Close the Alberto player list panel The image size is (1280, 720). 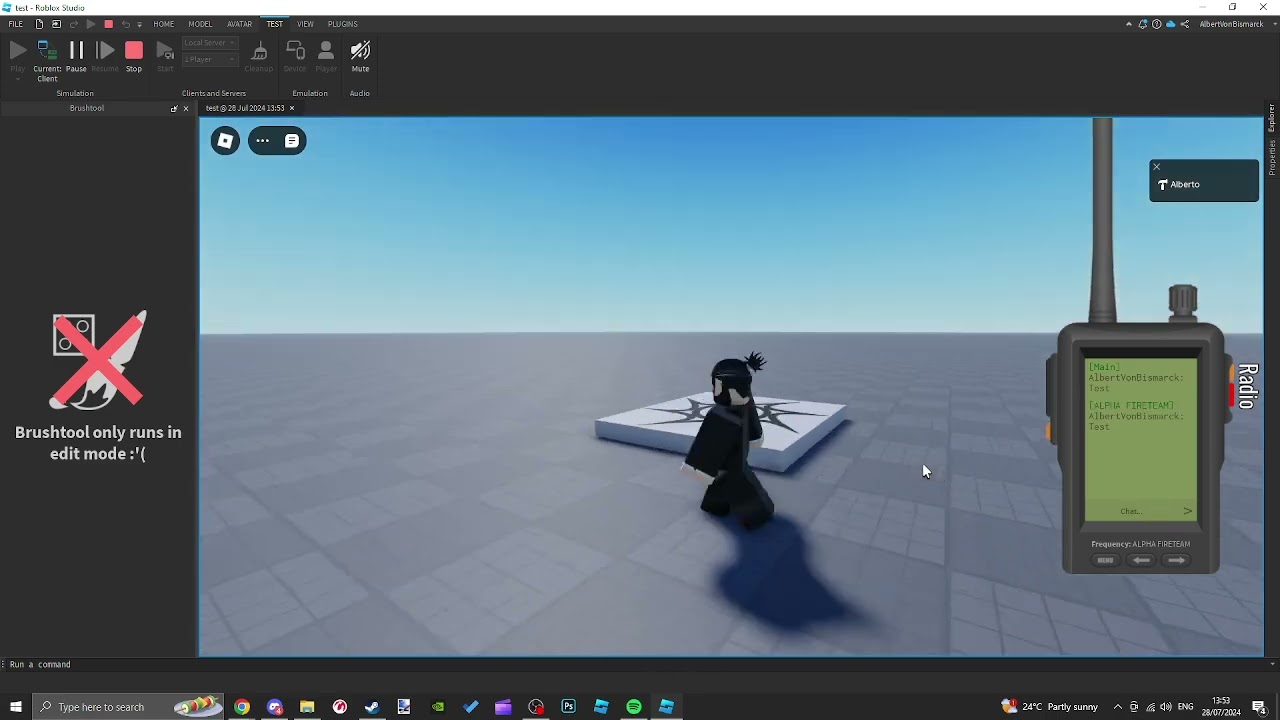click(1157, 167)
